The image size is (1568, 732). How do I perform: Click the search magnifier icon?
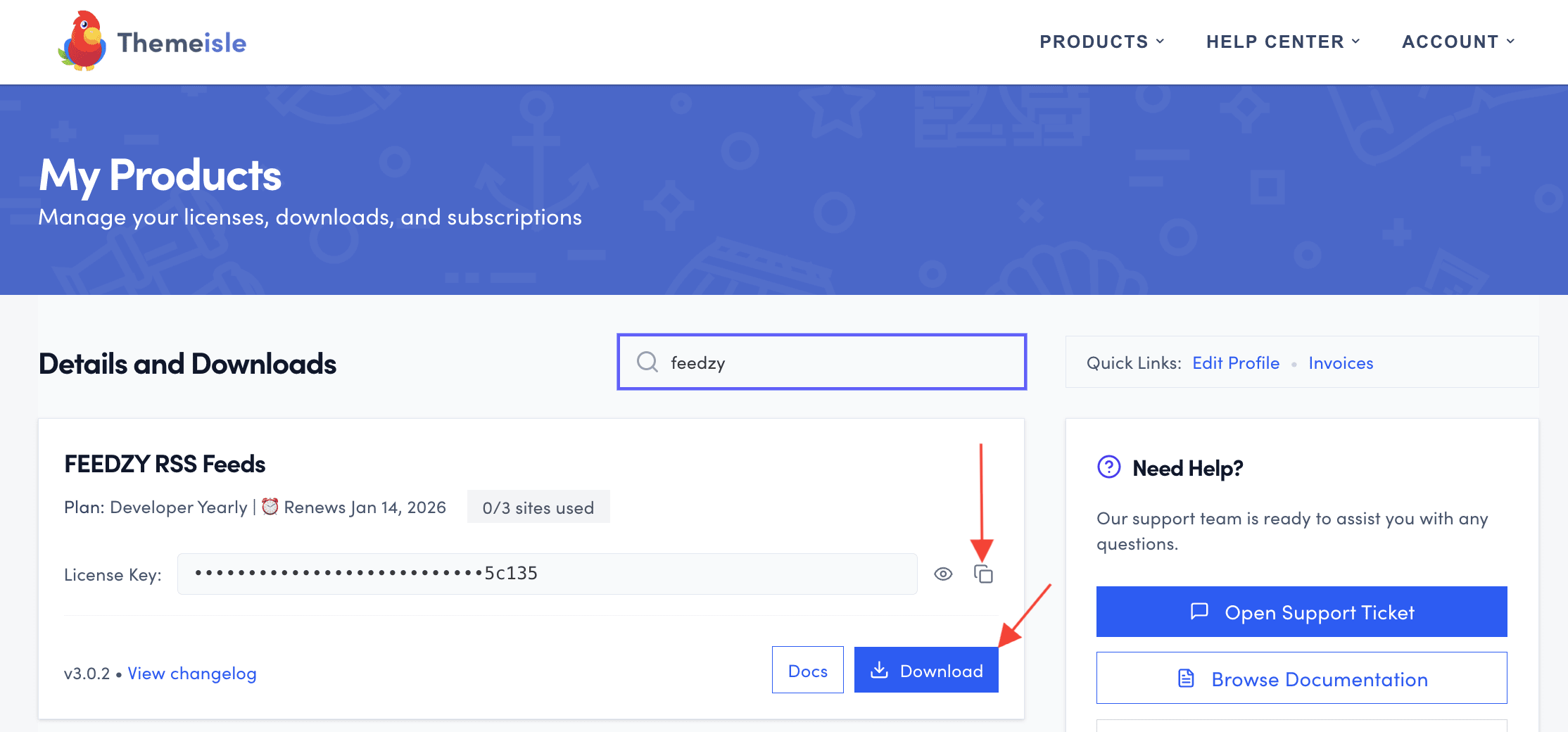pos(647,362)
